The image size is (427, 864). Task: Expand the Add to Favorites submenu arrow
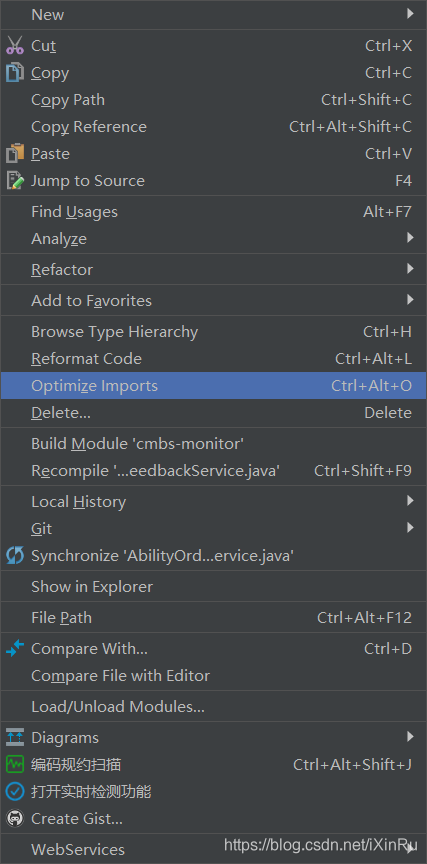click(410, 300)
